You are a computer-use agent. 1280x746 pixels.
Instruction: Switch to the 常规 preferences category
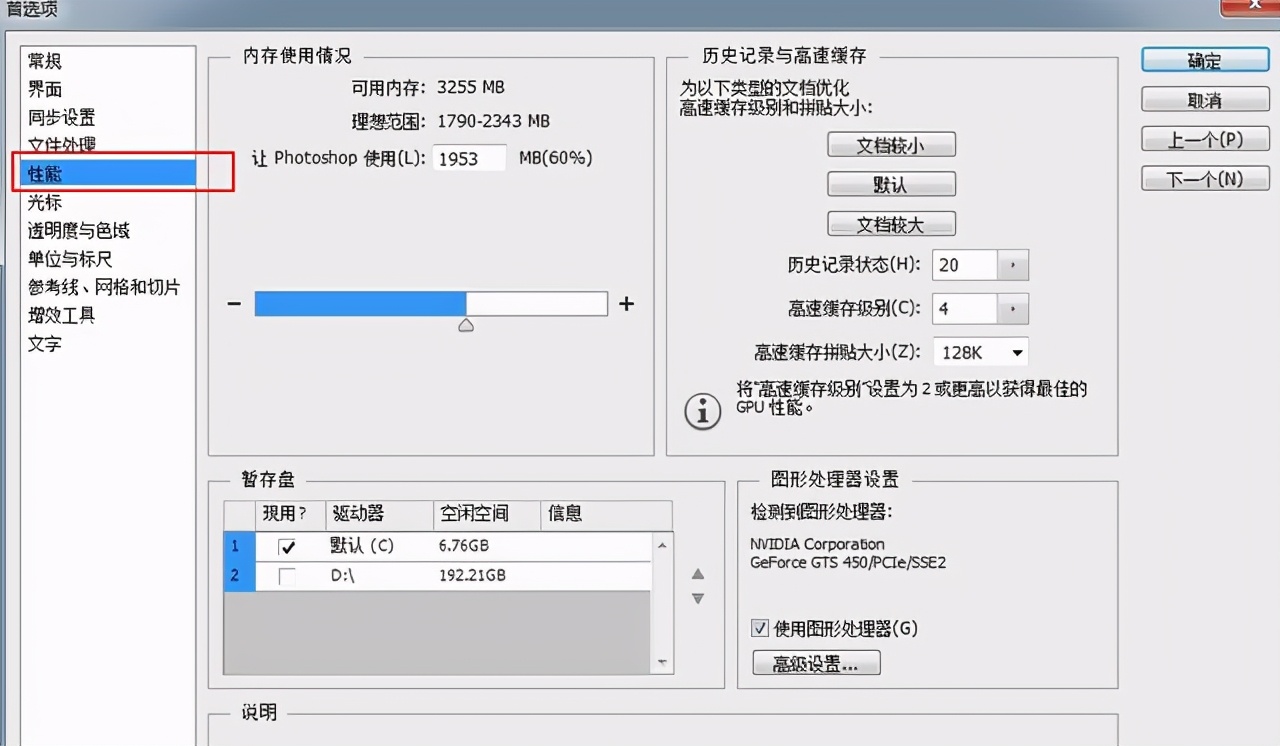46,60
